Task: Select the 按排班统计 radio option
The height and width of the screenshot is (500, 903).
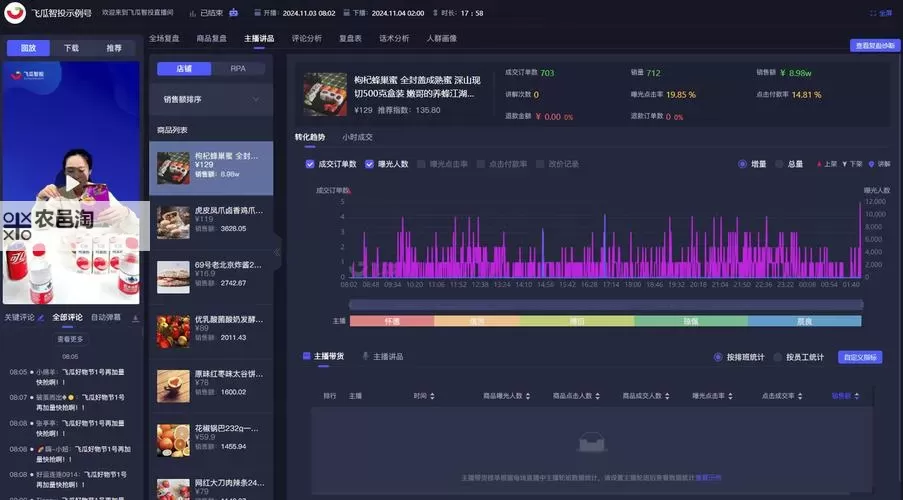Action: pos(718,357)
